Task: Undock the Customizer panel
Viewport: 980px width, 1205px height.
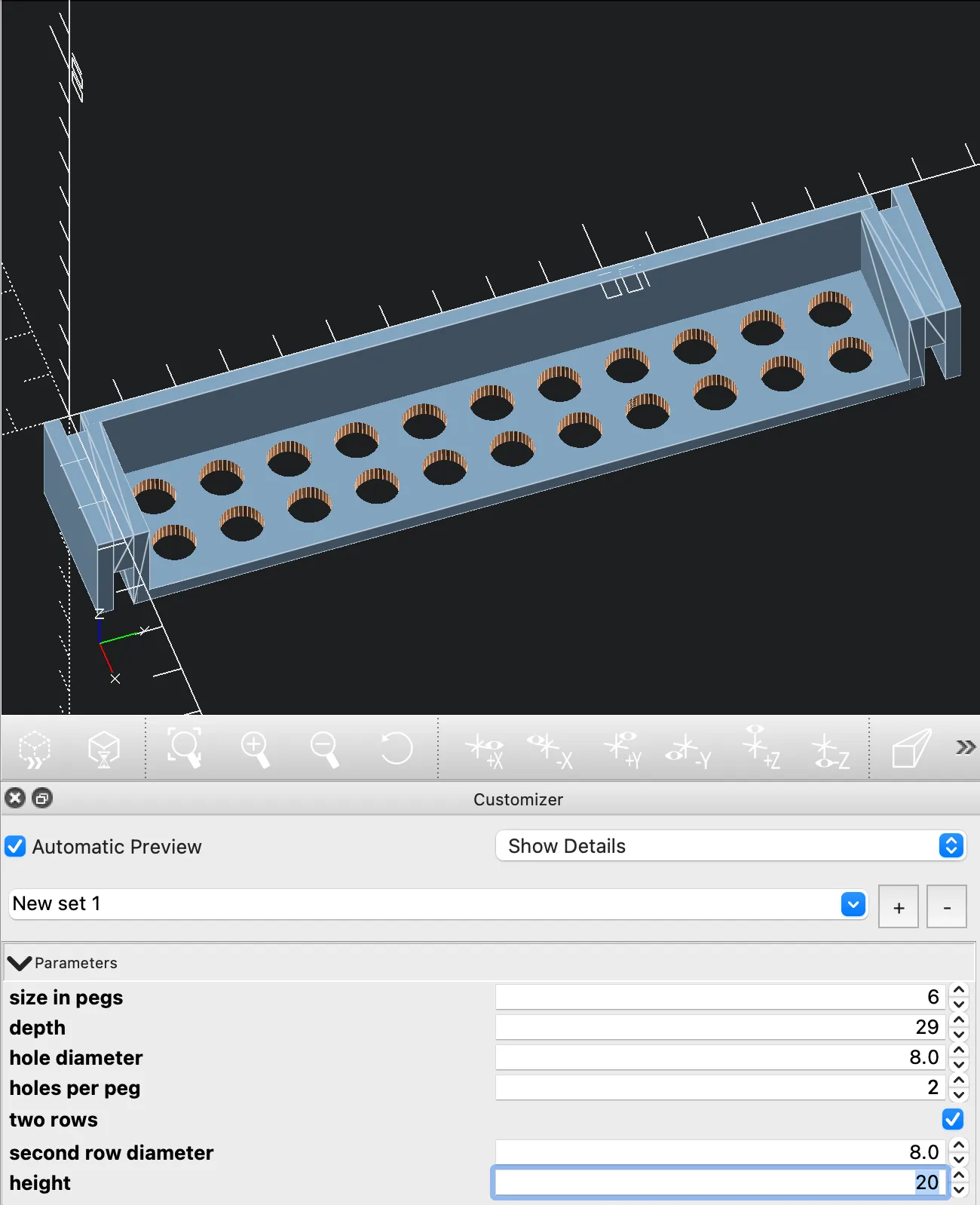Action: coord(43,798)
